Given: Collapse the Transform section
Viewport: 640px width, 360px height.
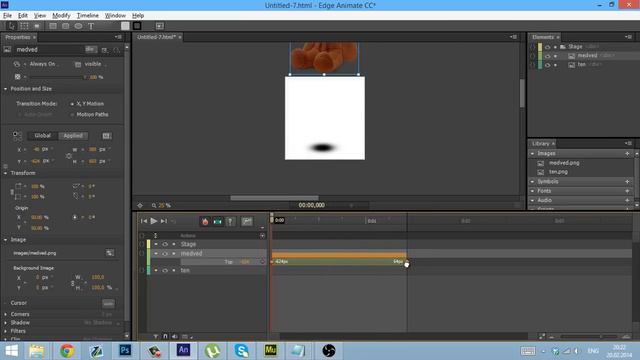Looking at the screenshot, I should (6, 173).
